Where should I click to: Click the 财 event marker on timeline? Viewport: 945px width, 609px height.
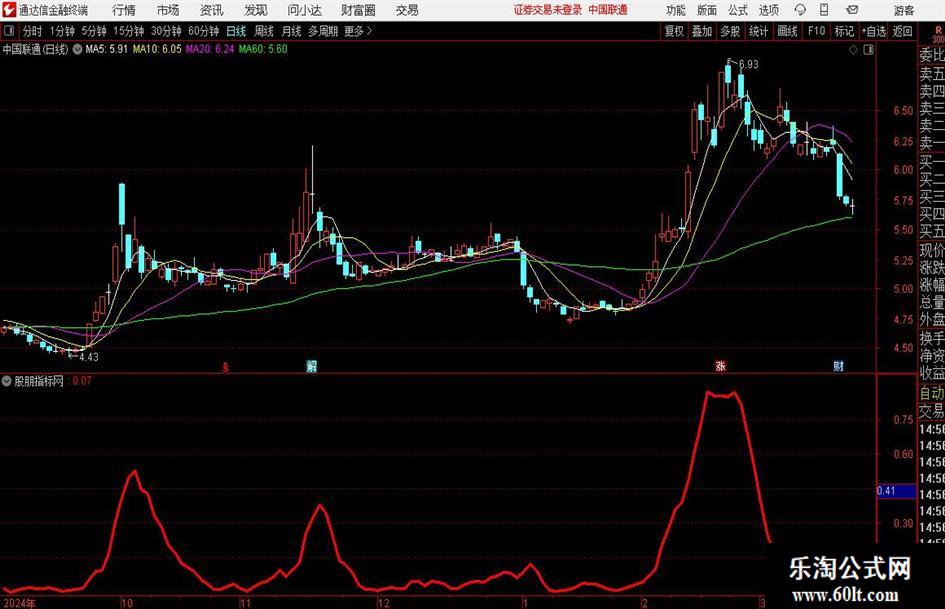[838, 365]
